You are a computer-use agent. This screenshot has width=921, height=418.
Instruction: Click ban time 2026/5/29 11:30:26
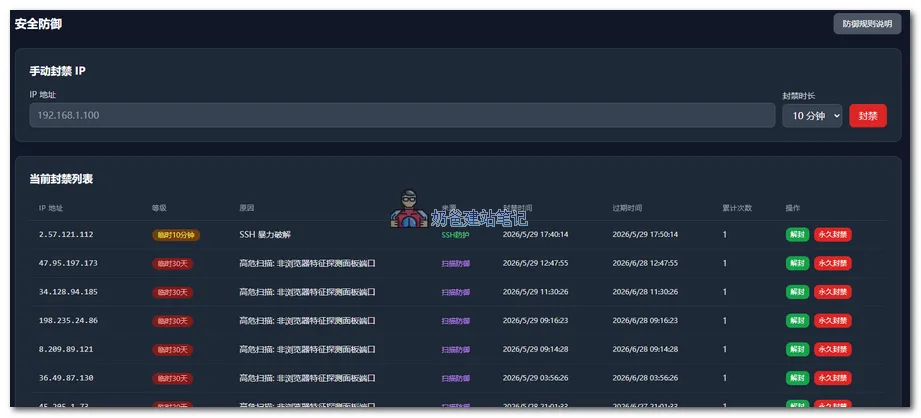[x=535, y=292]
